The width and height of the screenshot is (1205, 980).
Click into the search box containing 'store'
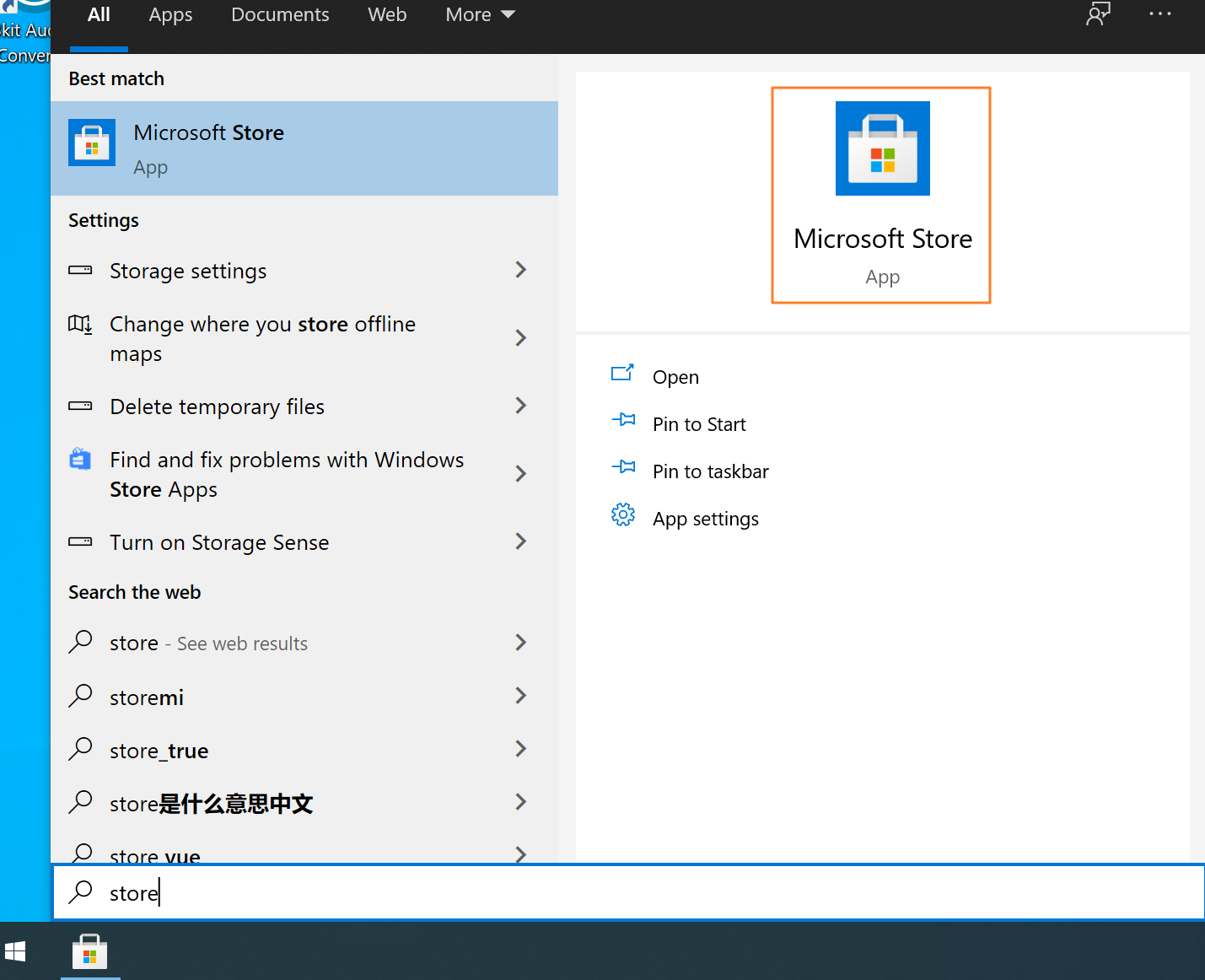click(628, 892)
